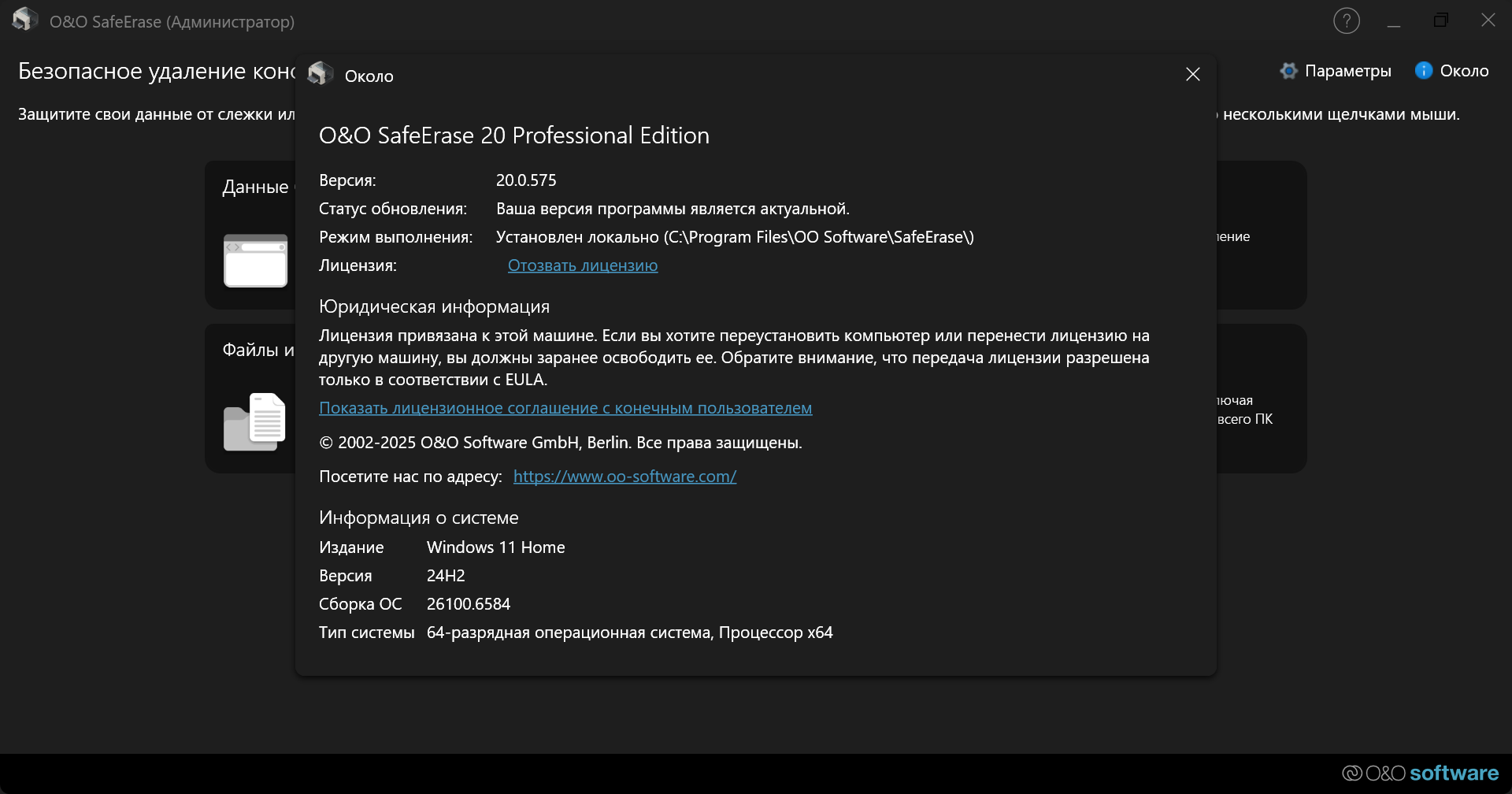Open Показать лицензионное соглашение с конечным пользователем link
Viewport: 1512px width, 794px height.
pos(565,408)
